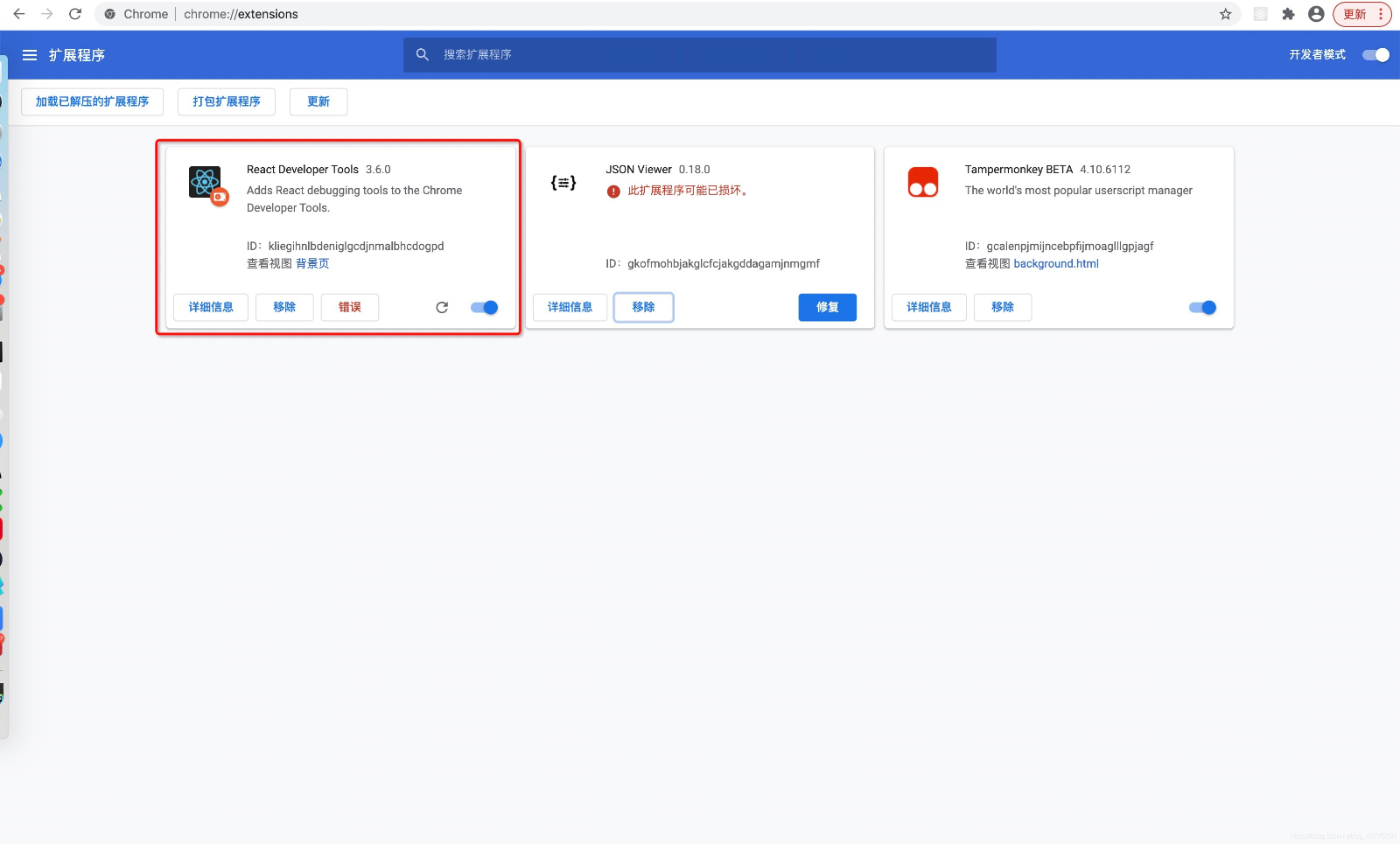Go forward in browser

(47, 14)
